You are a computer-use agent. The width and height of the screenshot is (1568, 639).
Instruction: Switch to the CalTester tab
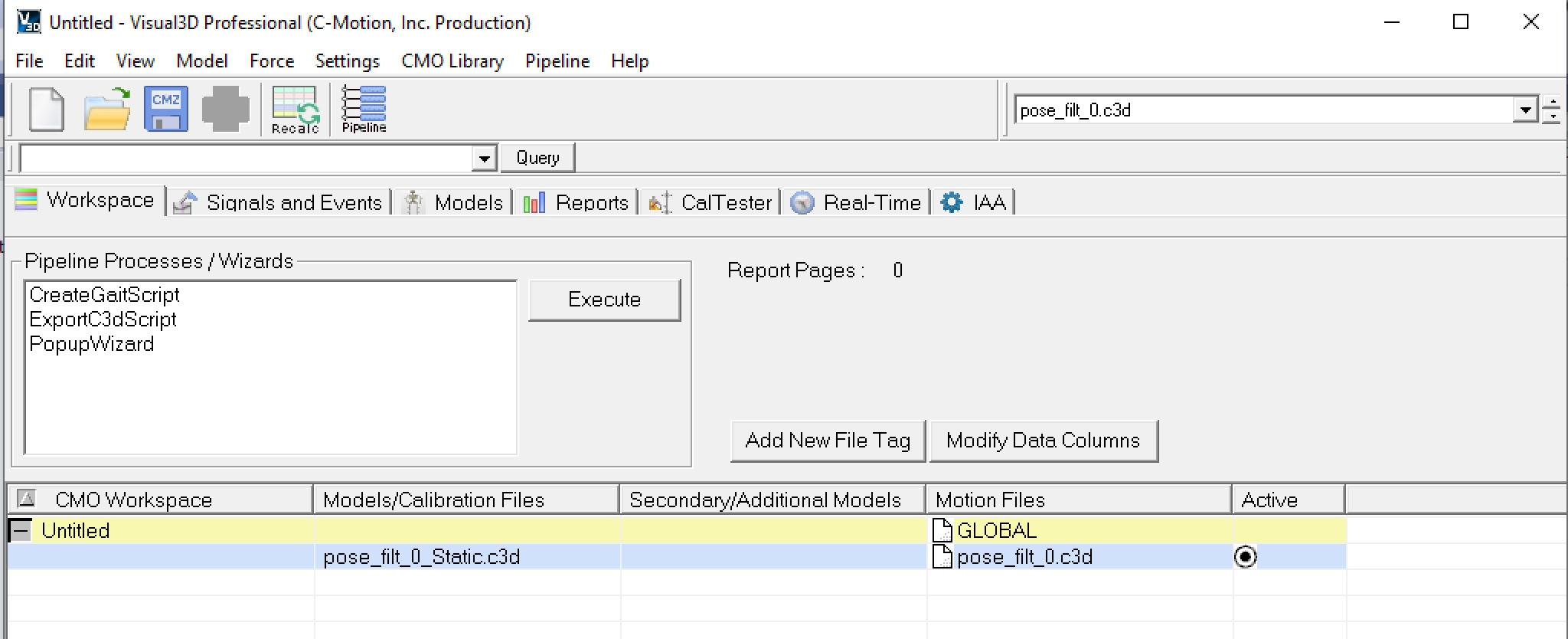(710, 202)
